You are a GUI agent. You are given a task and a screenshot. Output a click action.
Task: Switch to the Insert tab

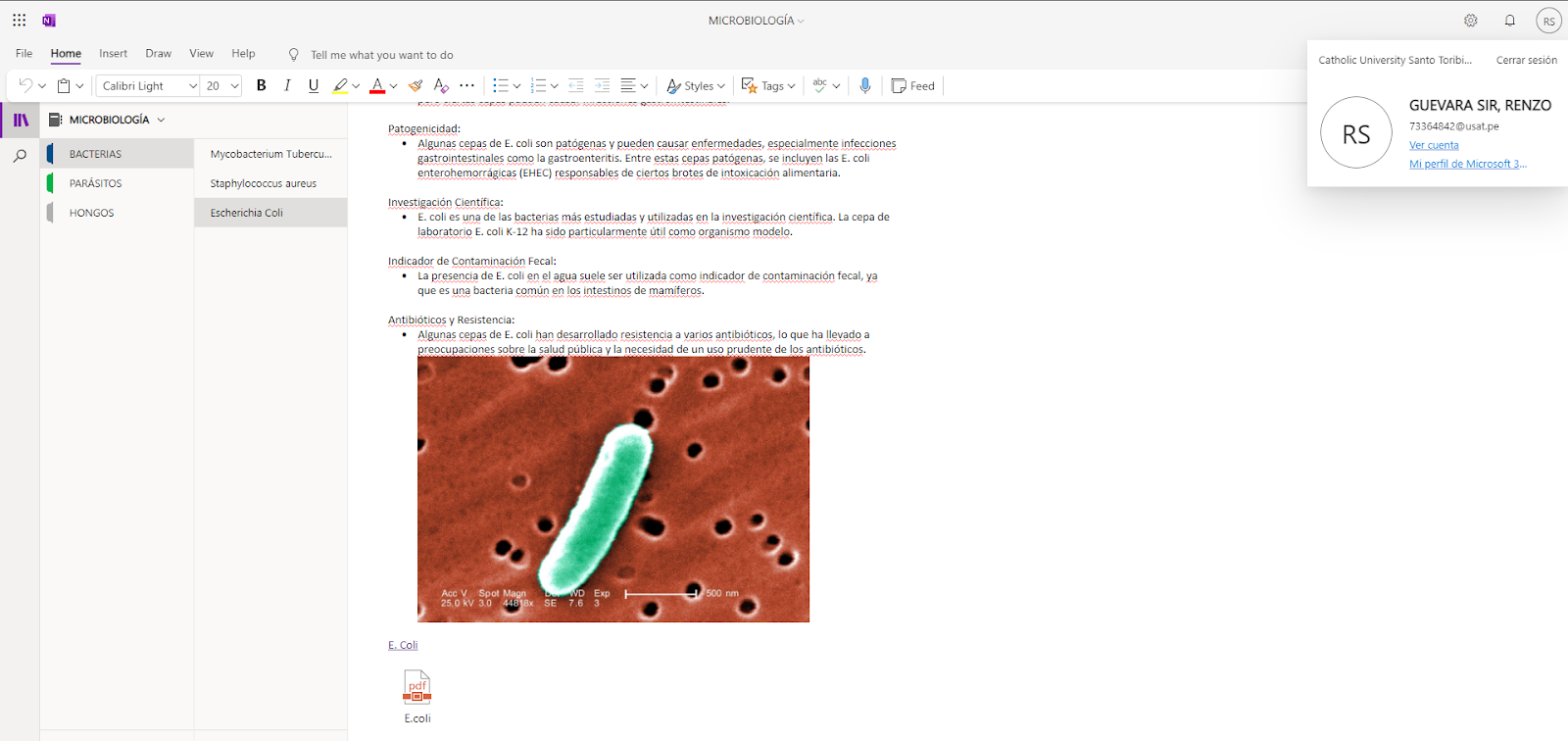click(113, 54)
